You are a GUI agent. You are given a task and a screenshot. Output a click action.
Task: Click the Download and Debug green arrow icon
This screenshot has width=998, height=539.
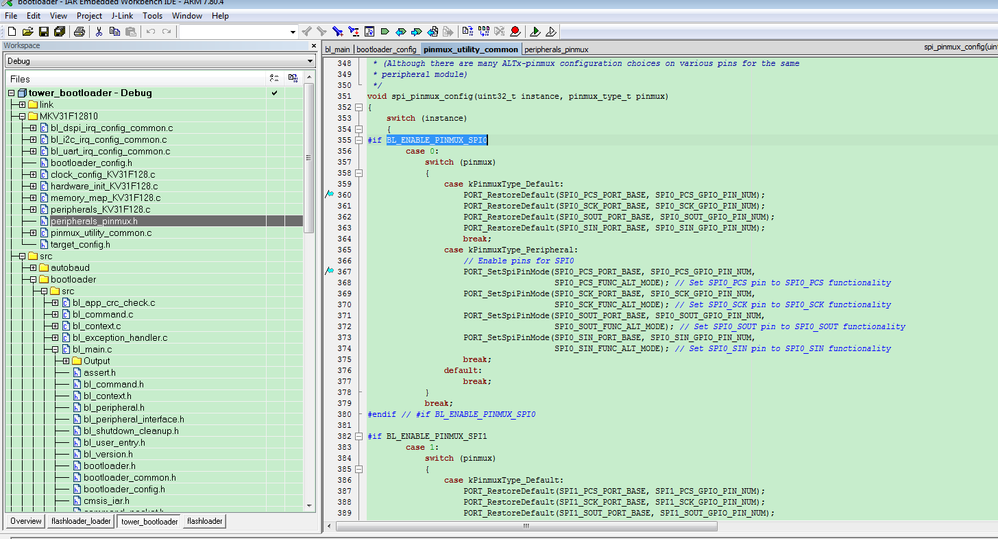tap(535, 32)
